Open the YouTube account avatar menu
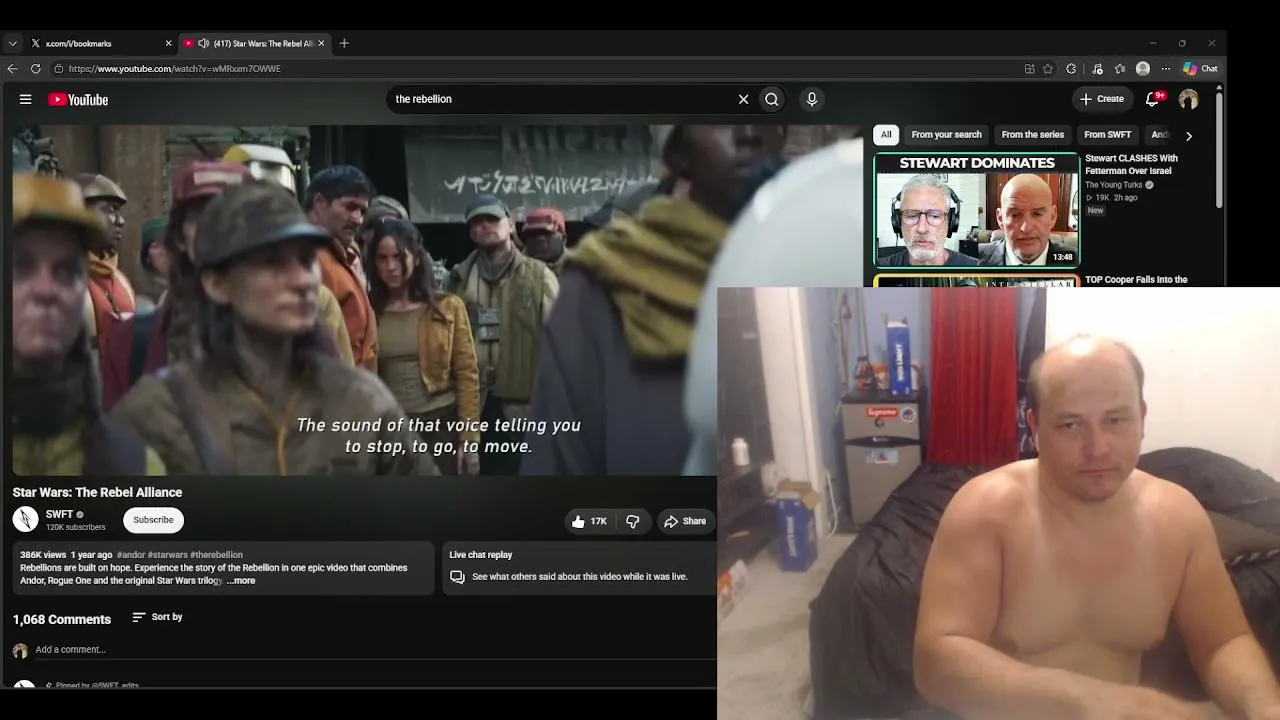Screen dimensions: 1280x720 (1188, 99)
